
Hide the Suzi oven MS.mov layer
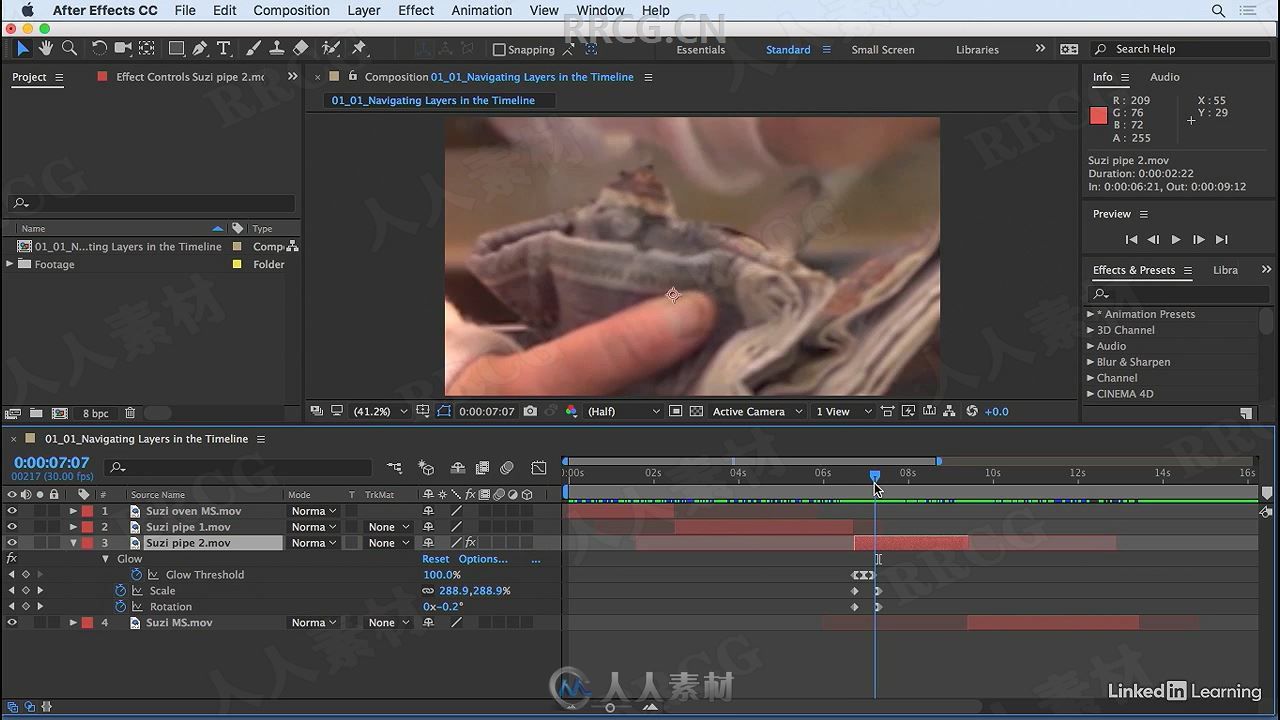(x=12, y=511)
